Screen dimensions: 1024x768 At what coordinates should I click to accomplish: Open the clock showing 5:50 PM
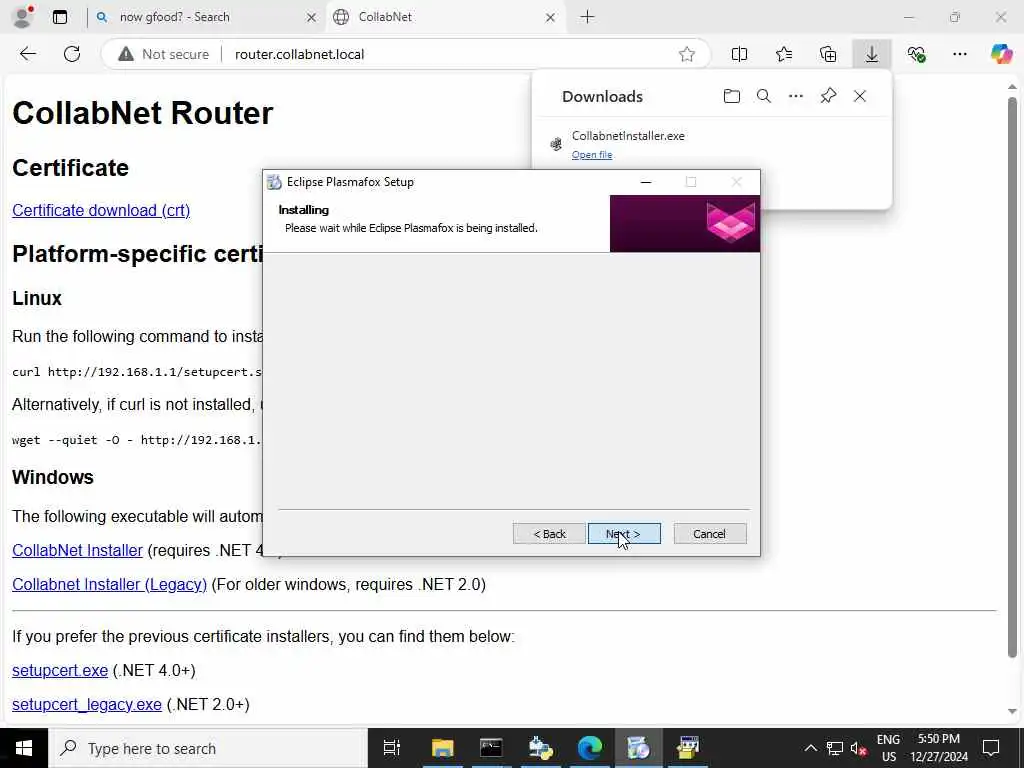click(939, 748)
